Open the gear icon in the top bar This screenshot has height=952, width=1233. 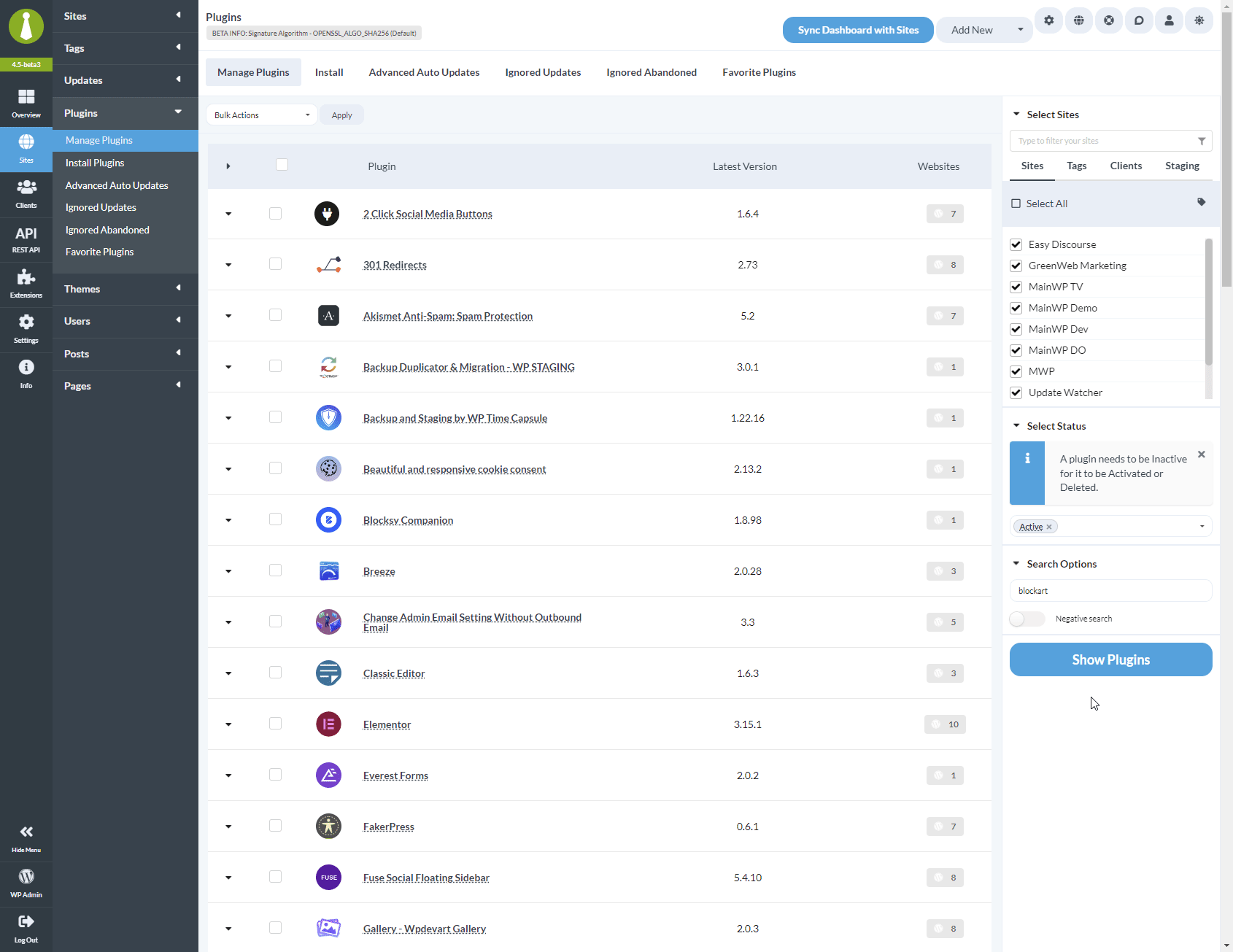[x=1049, y=20]
